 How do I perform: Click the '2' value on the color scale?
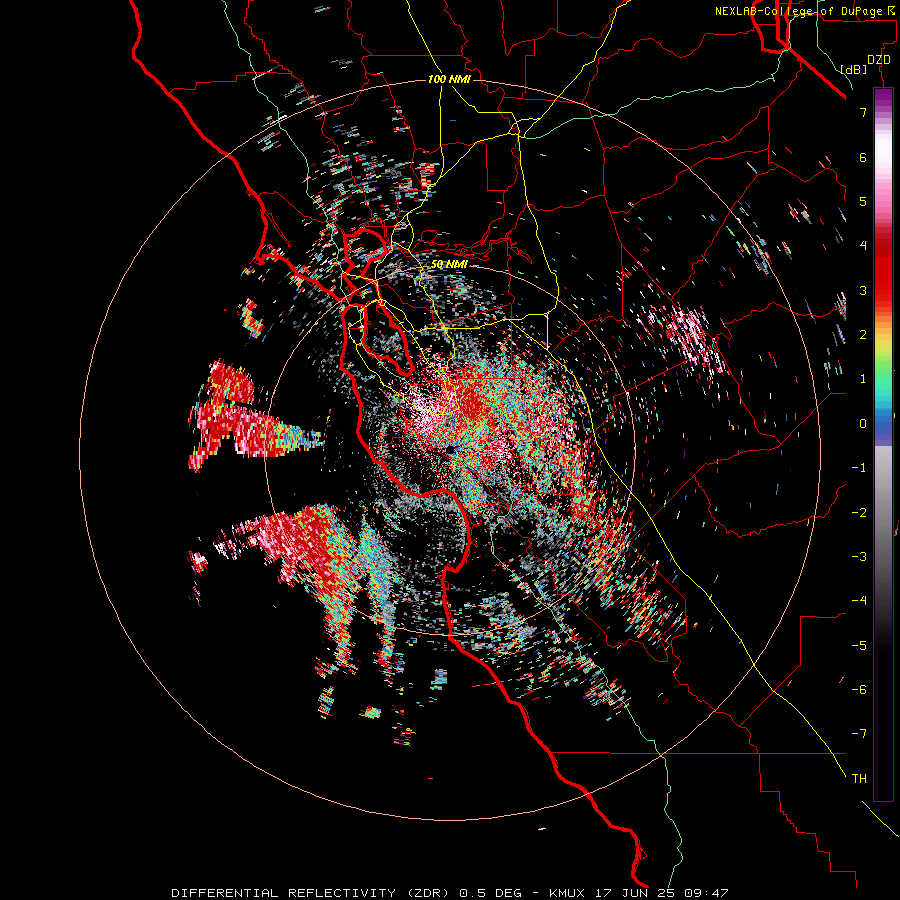click(x=863, y=335)
